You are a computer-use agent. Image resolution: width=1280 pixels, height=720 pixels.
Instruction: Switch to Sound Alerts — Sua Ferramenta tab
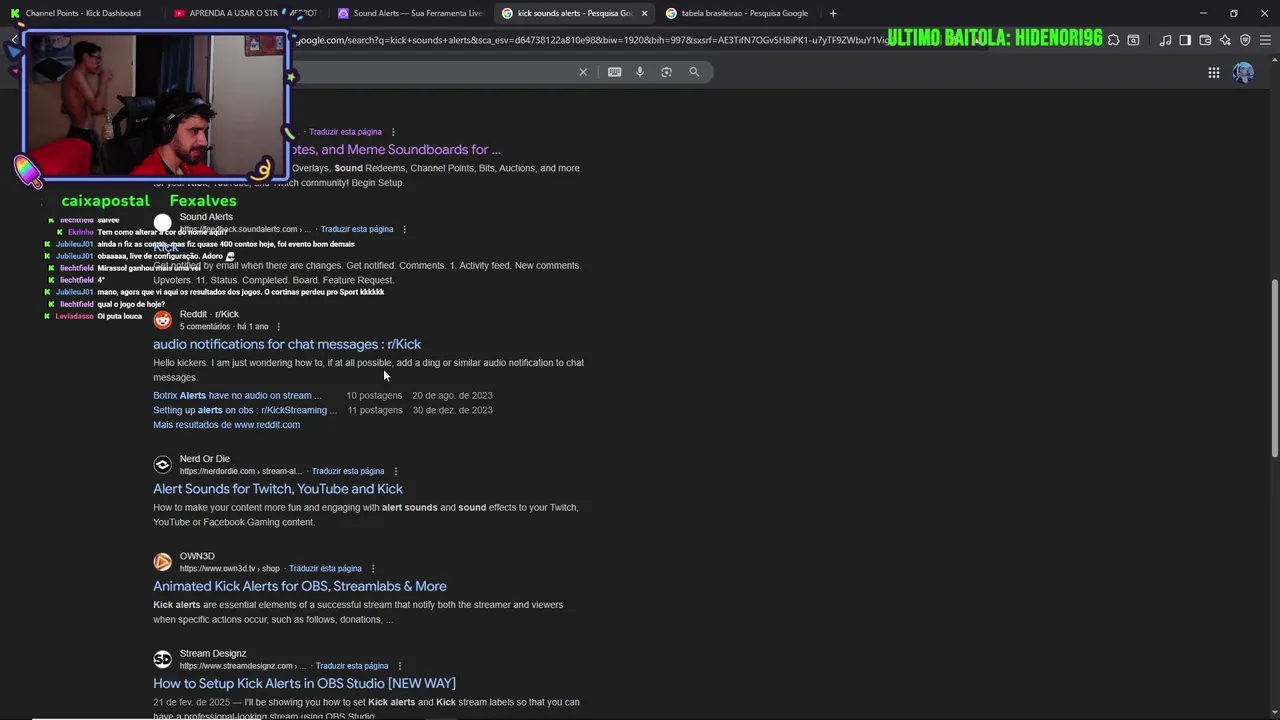click(x=410, y=13)
